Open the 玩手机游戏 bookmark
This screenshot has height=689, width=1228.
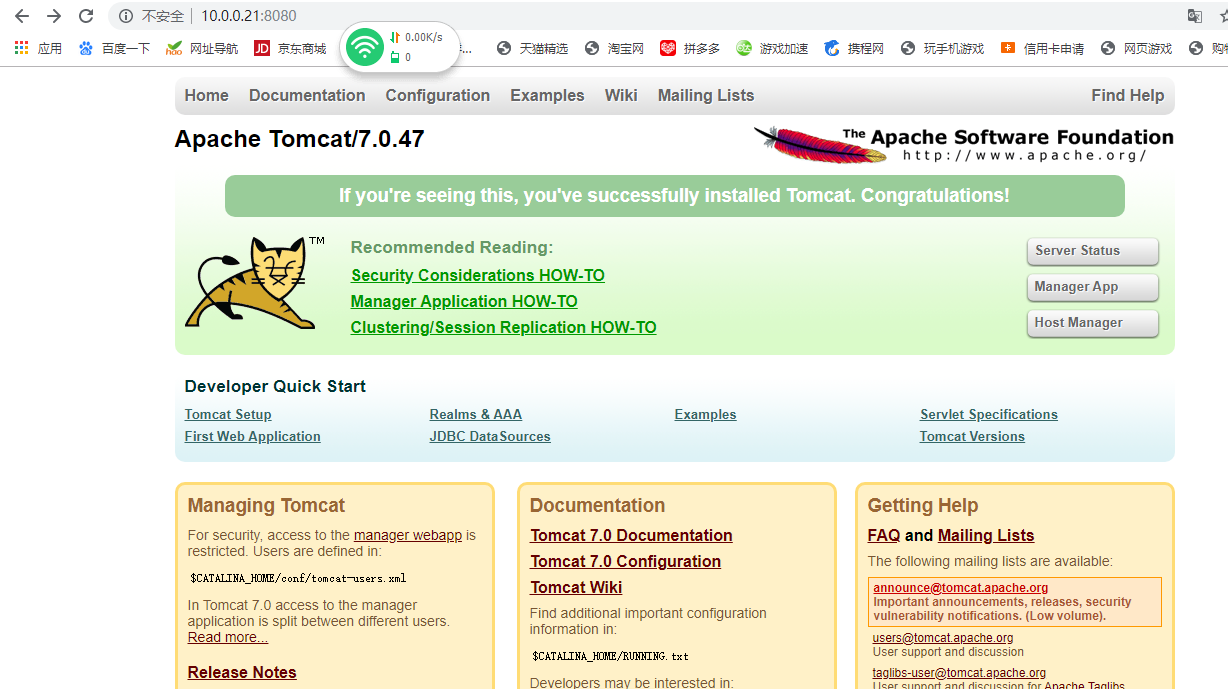pyautogui.click(x=942, y=48)
